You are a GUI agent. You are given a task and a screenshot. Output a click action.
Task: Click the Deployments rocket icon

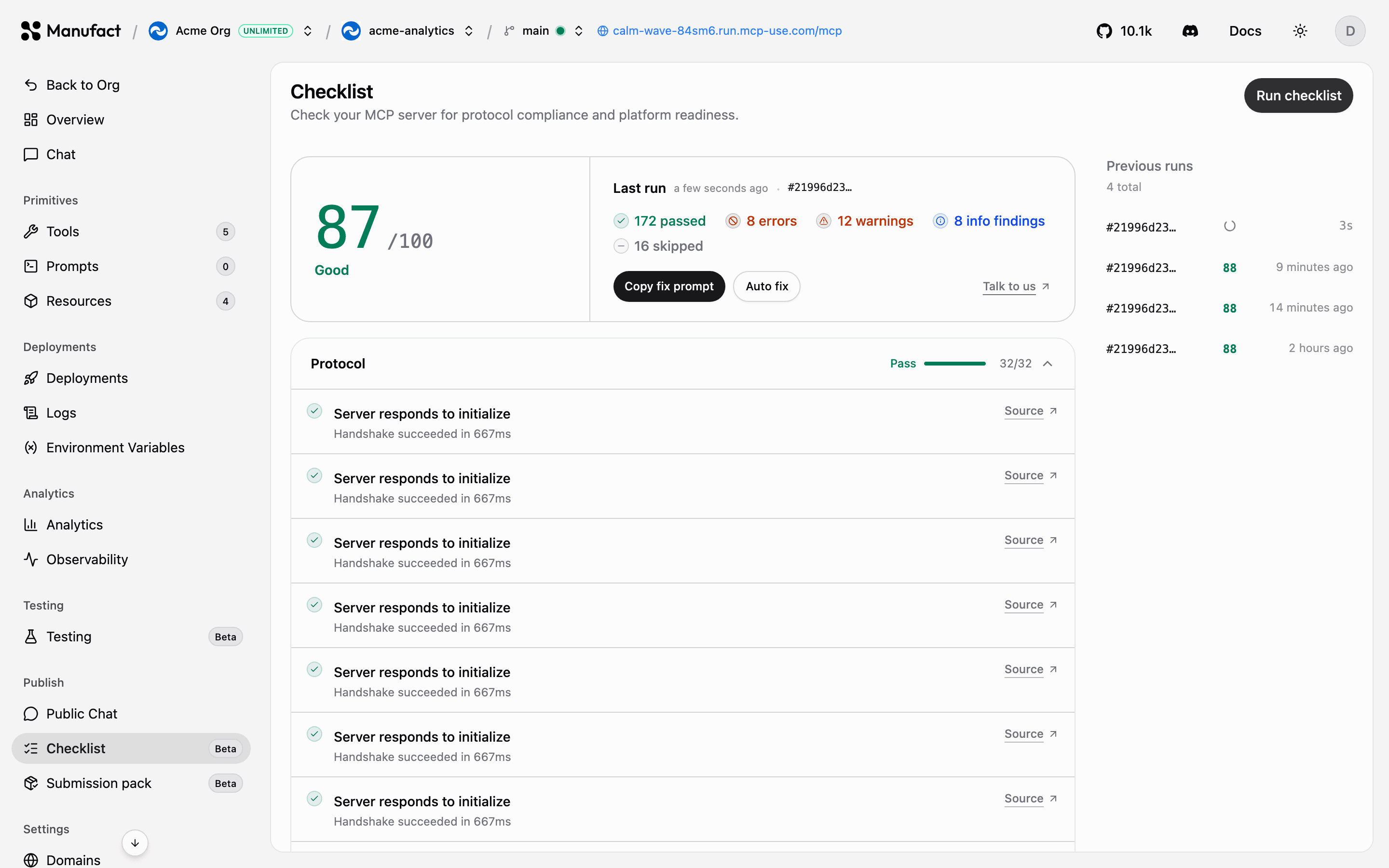pyautogui.click(x=31, y=379)
